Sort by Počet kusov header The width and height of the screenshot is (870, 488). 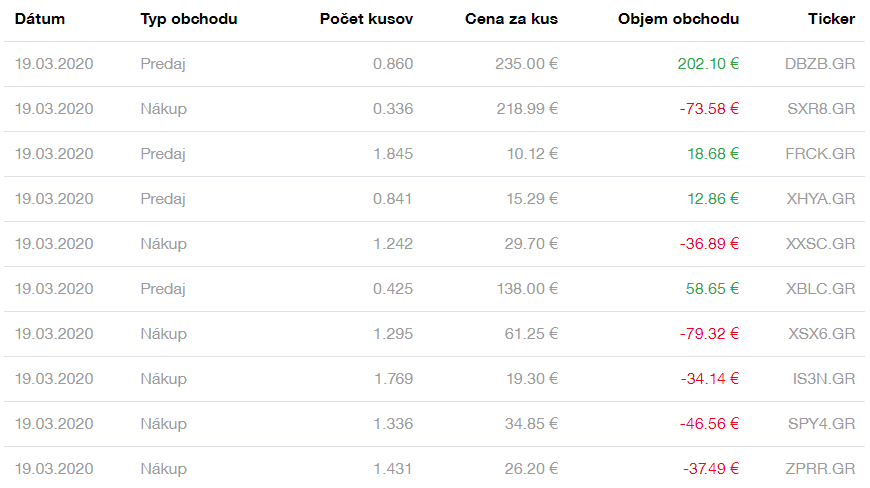[x=366, y=19]
